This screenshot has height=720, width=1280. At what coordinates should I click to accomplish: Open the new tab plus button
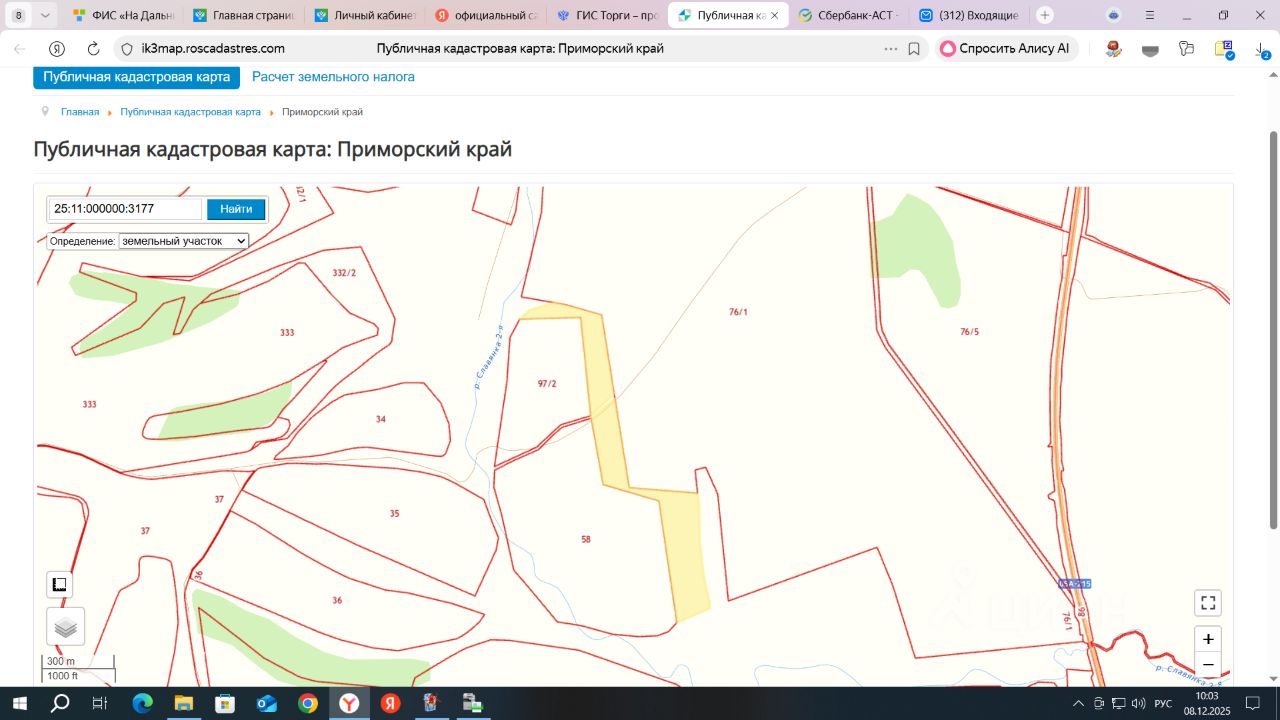point(1045,15)
